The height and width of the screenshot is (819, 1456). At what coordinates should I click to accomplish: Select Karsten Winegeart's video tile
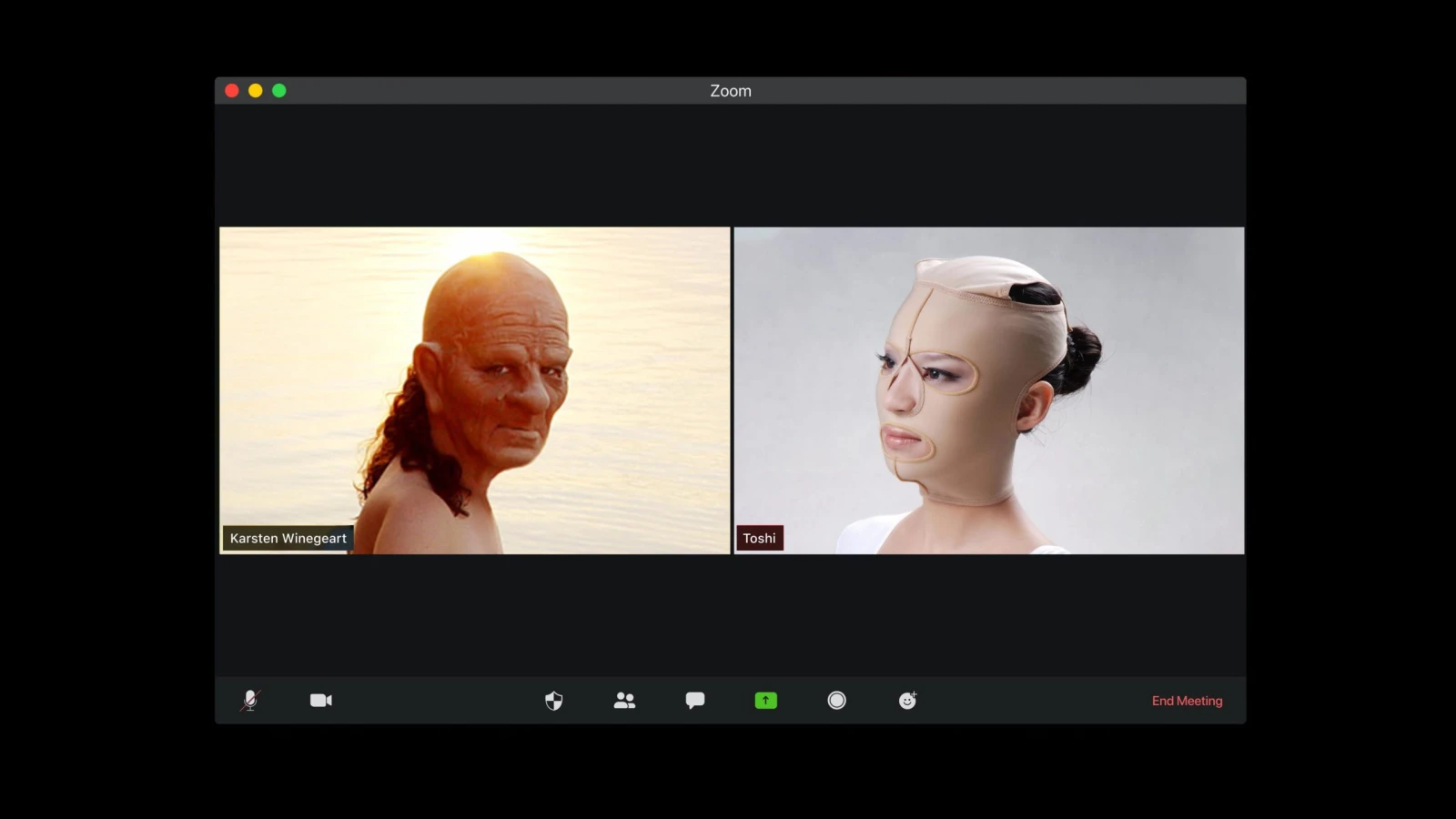click(x=474, y=389)
